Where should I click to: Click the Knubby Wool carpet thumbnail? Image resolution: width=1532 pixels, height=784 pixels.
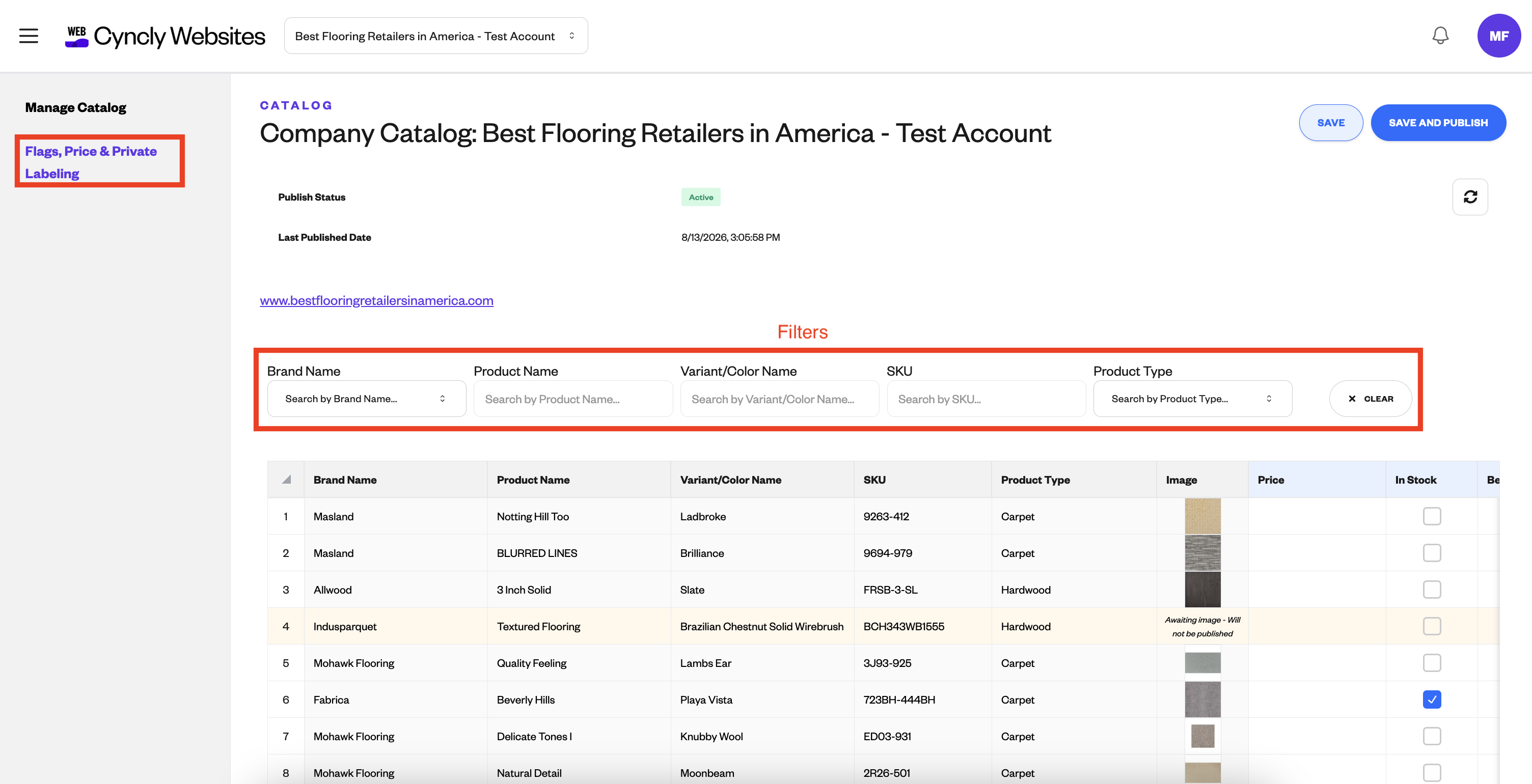pos(1202,737)
